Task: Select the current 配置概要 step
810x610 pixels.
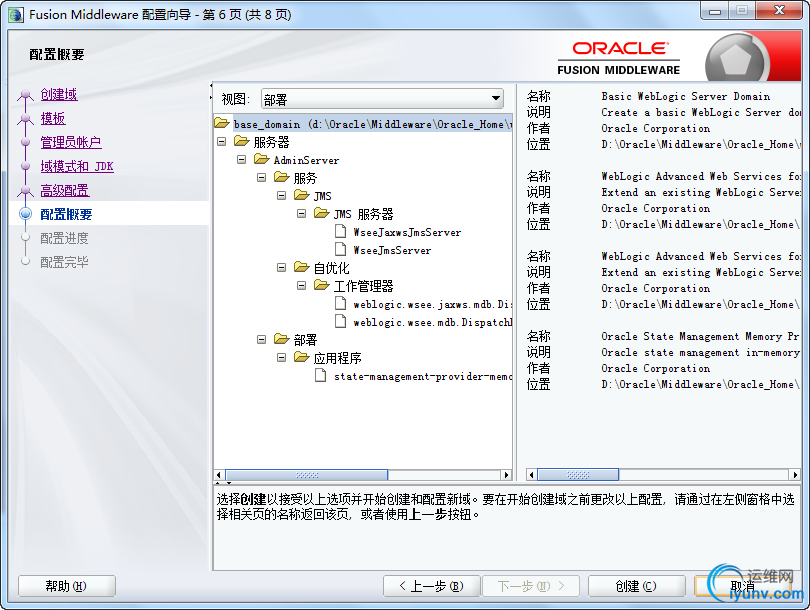Action: click(66, 214)
